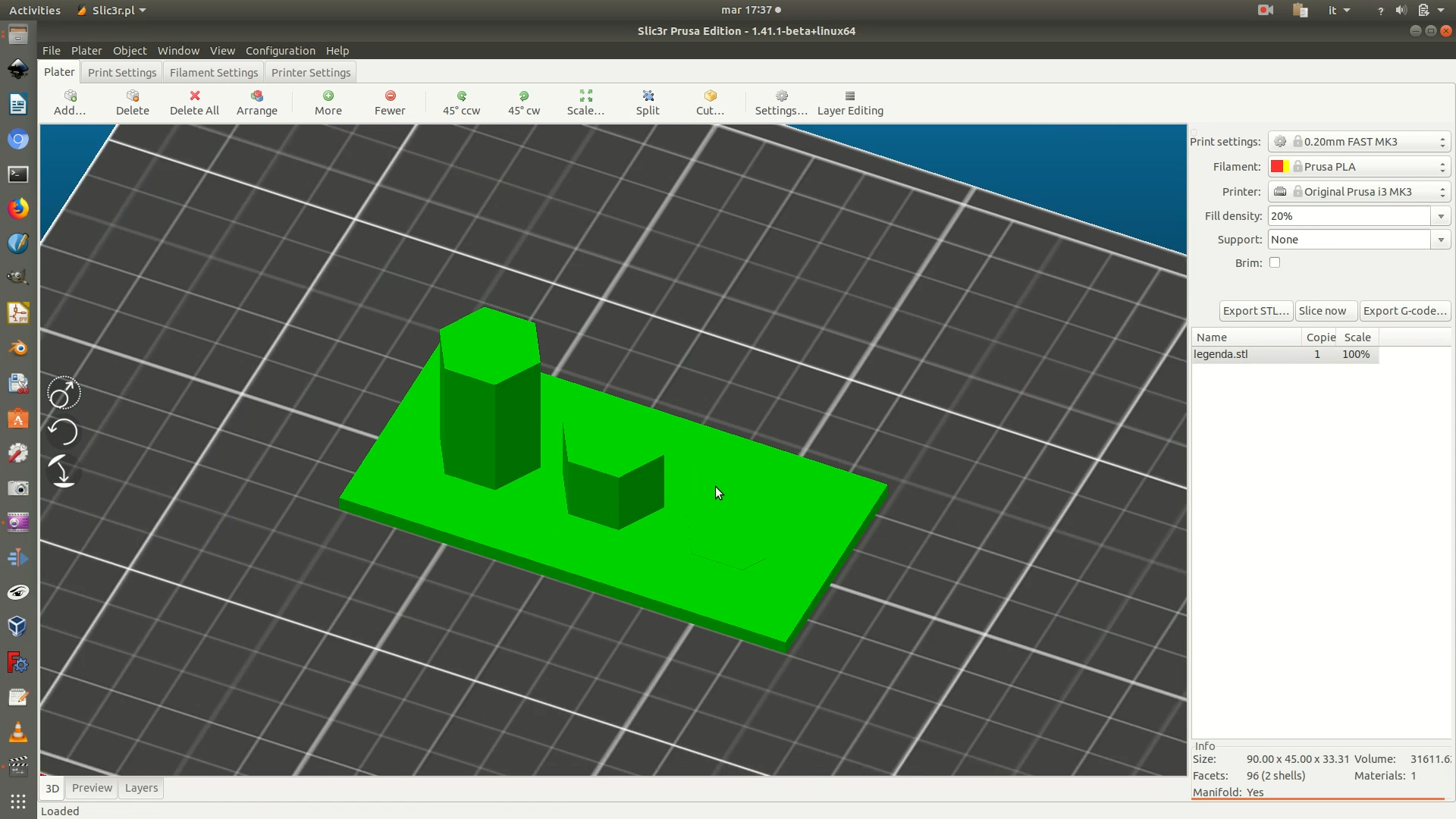Open the Printer preset dropdown
Viewport: 1456px width, 819px height.
1359,192
